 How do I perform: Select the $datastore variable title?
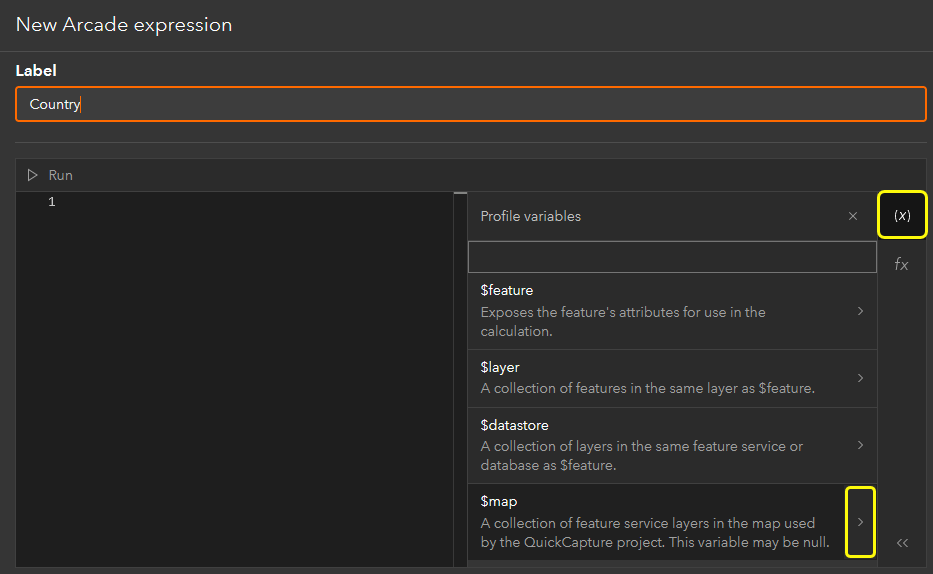point(514,425)
